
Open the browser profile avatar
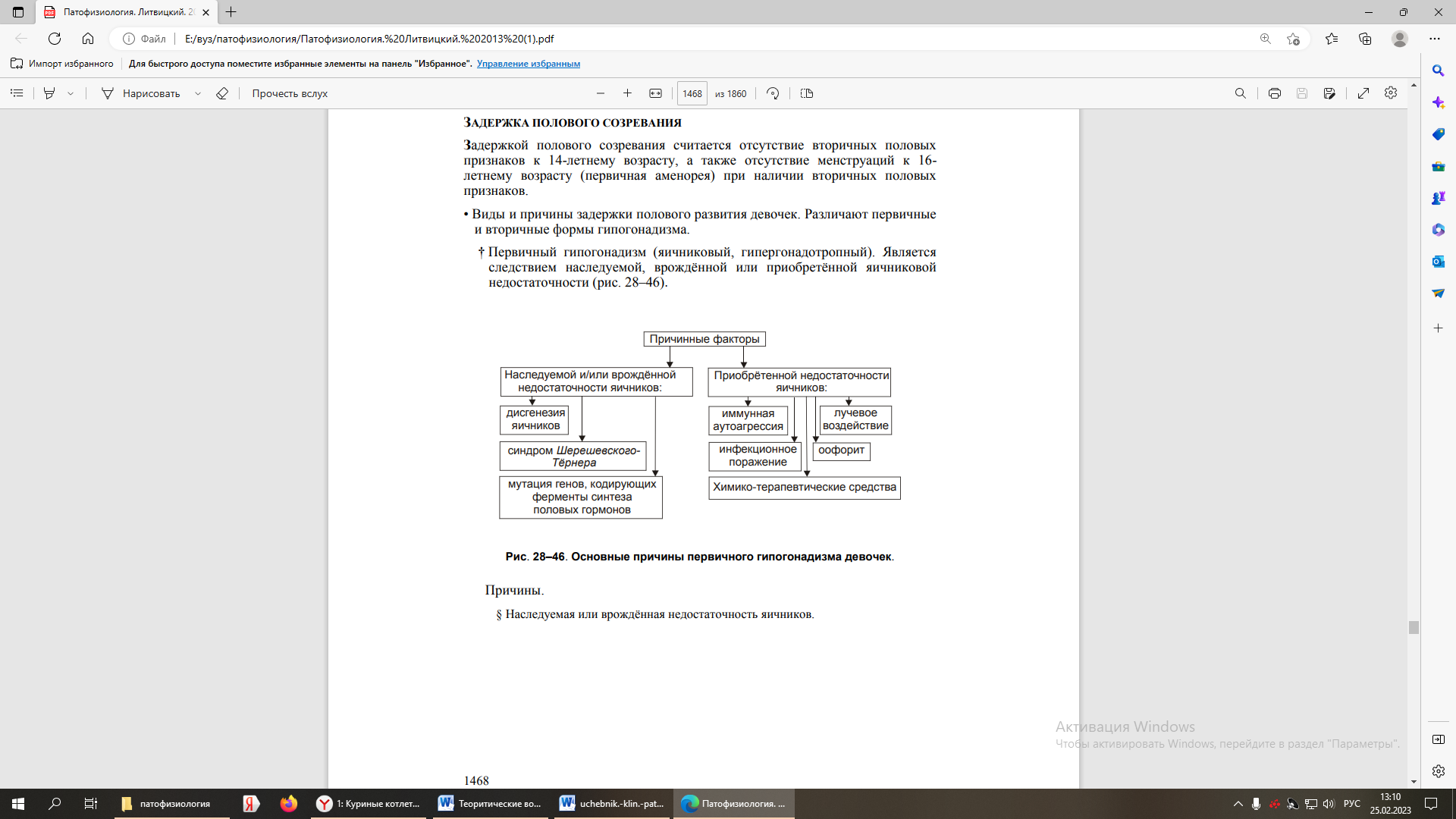(x=1400, y=39)
